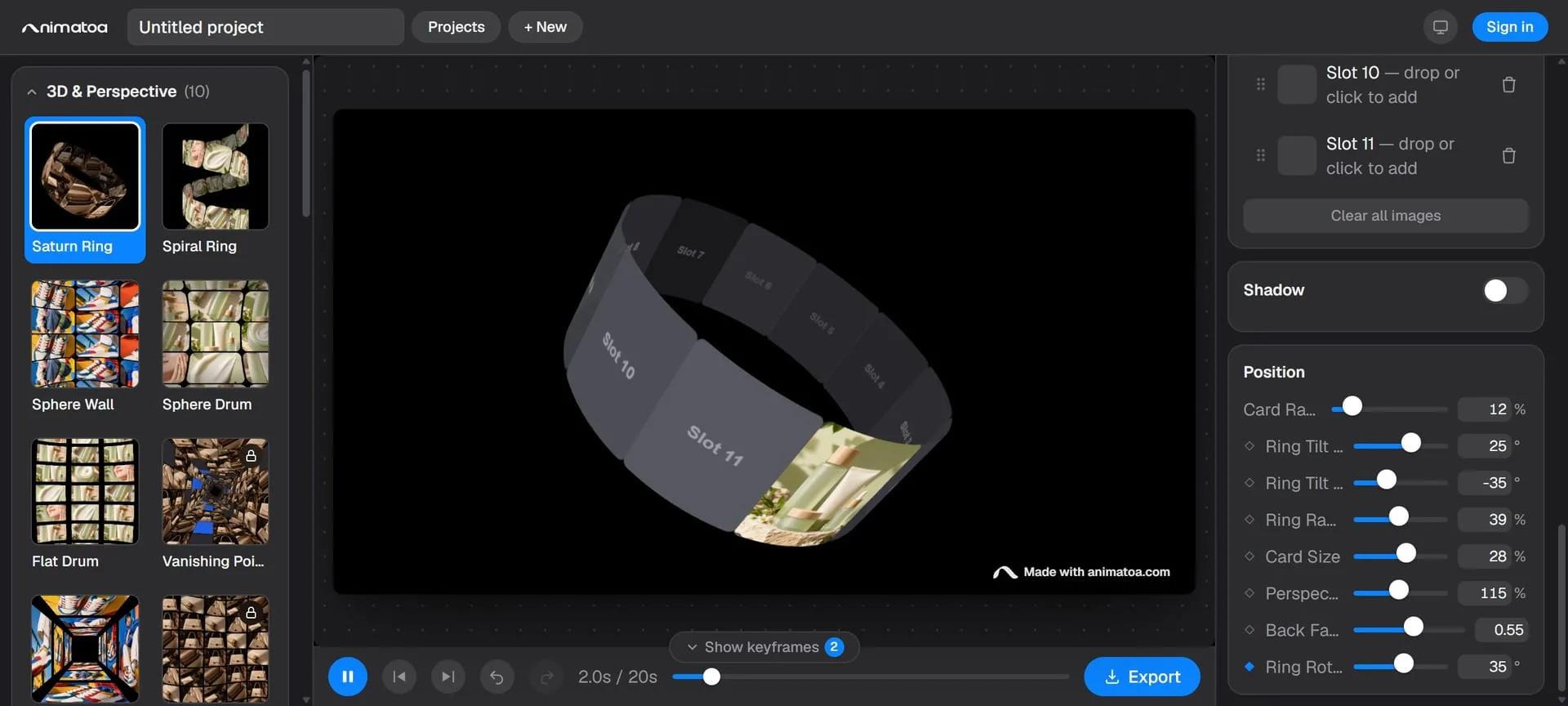The image size is (1568, 706).
Task: Grab the Slot 10 drag handle
Action: click(x=1261, y=84)
